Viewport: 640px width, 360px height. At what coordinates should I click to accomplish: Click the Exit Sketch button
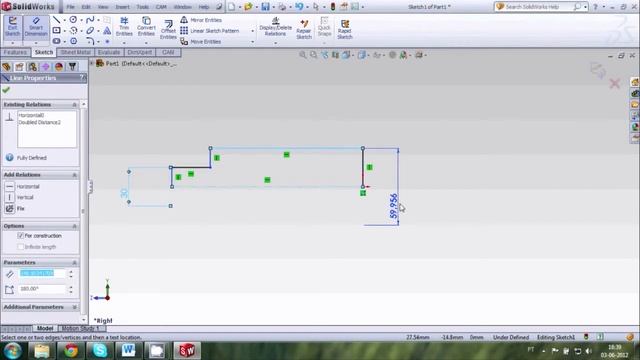[x=12, y=27]
